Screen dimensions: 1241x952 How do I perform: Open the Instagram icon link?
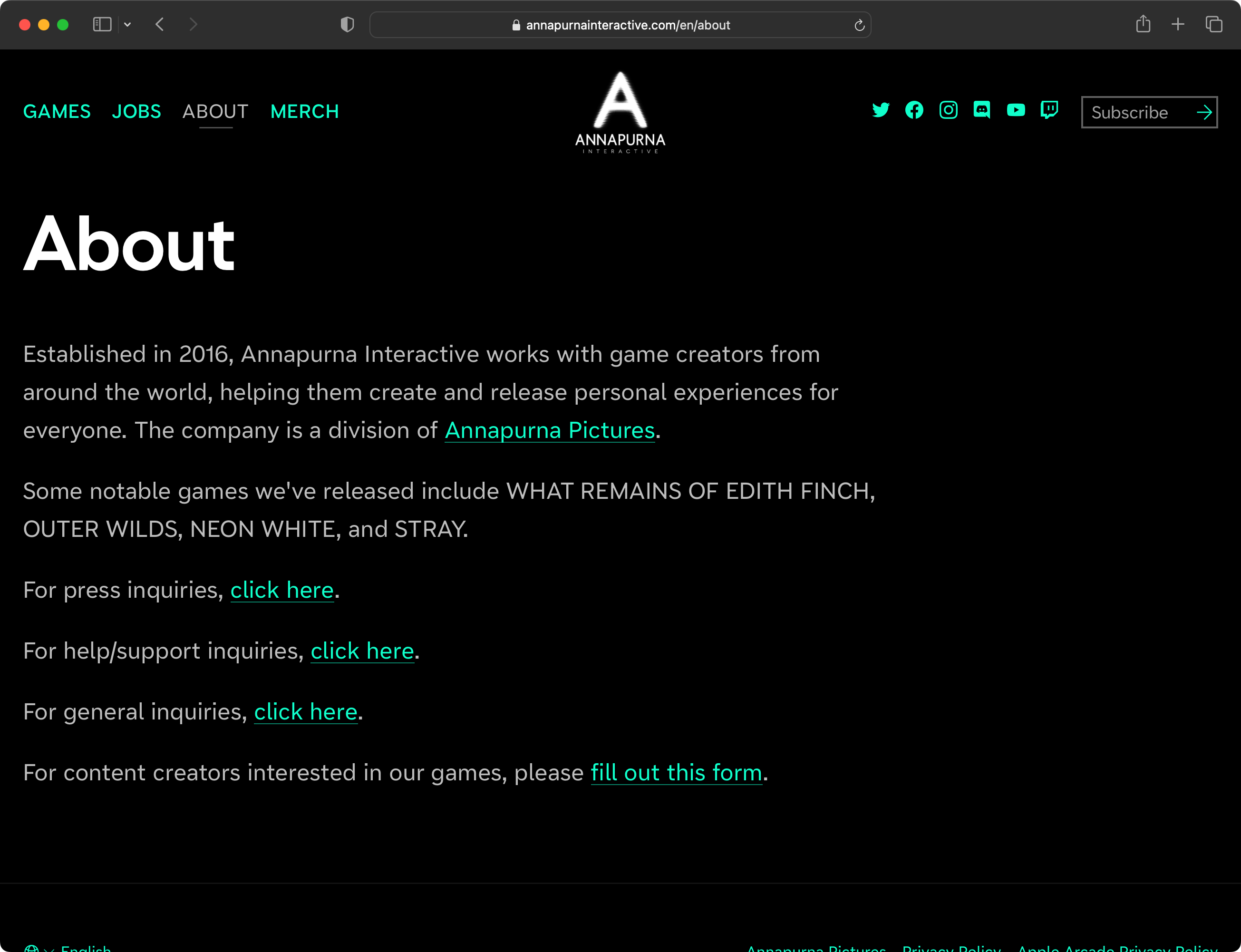click(x=948, y=110)
